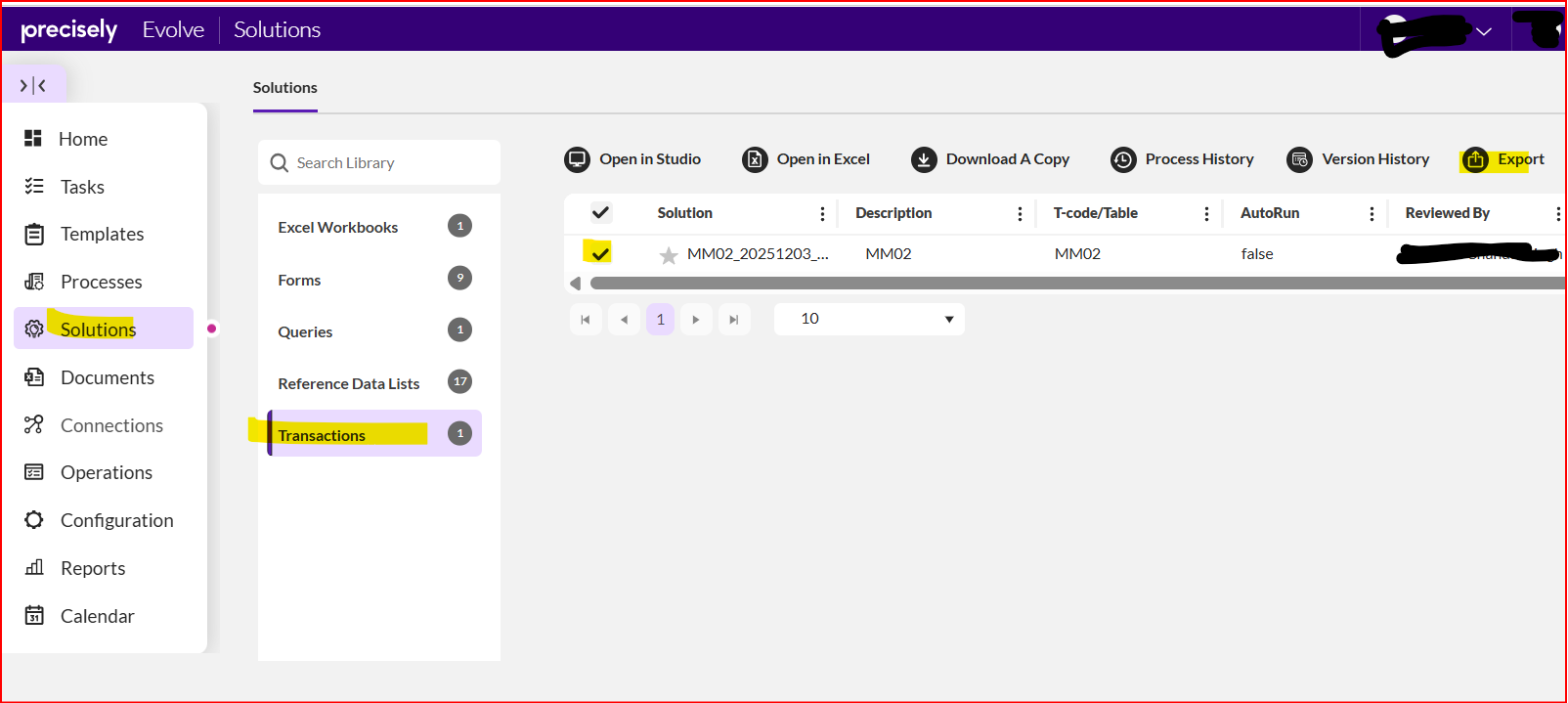The width and height of the screenshot is (1568, 703).
Task: Open Documents from the sidebar menu
Action: tap(108, 377)
